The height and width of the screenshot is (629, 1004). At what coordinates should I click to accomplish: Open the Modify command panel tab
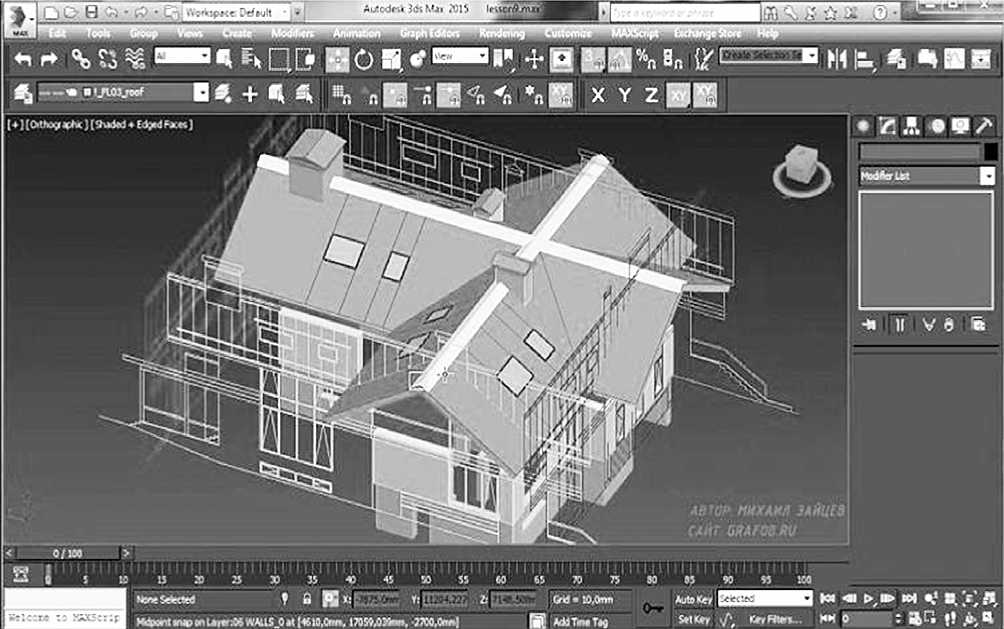(887, 126)
